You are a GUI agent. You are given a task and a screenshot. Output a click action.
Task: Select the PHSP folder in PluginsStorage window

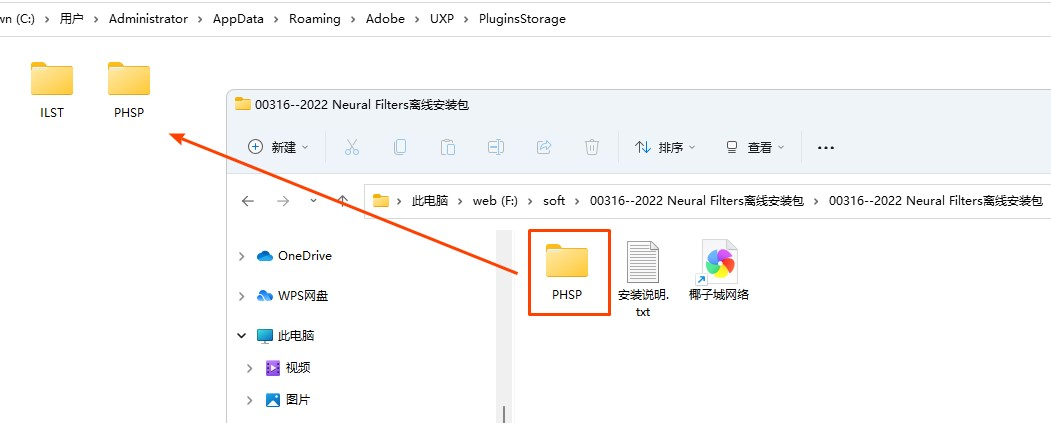point(129,90)
